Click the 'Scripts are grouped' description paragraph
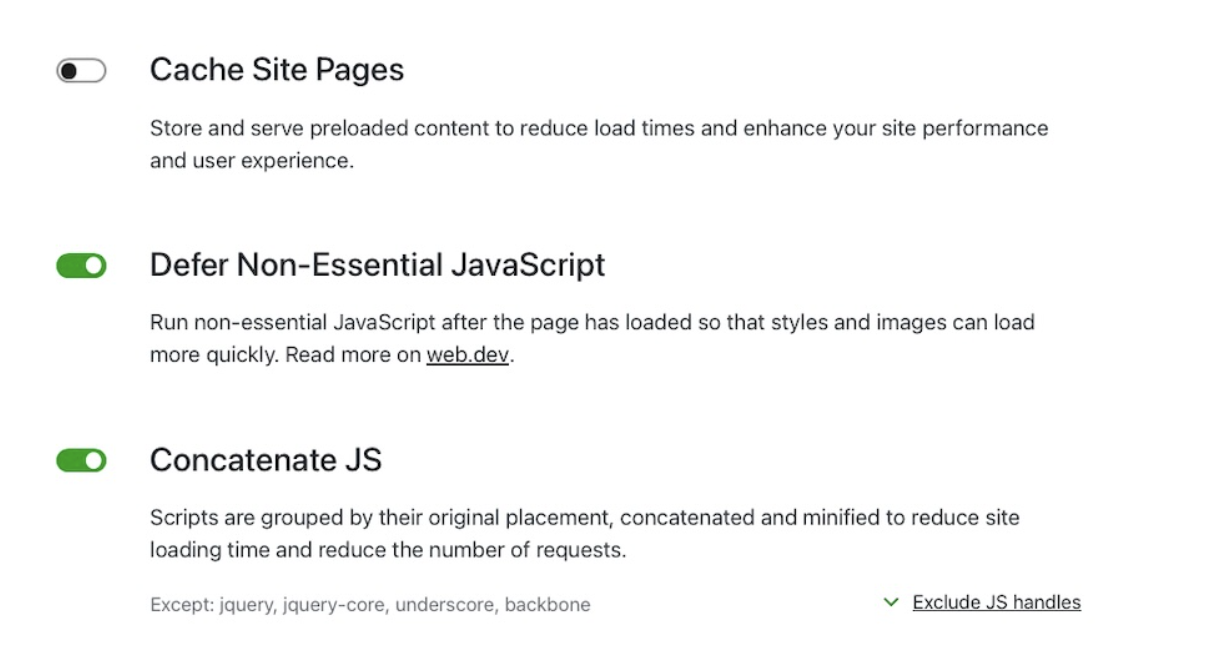Image resolution: width=1216 pixels, height=658 pixels. coord(584,518)
